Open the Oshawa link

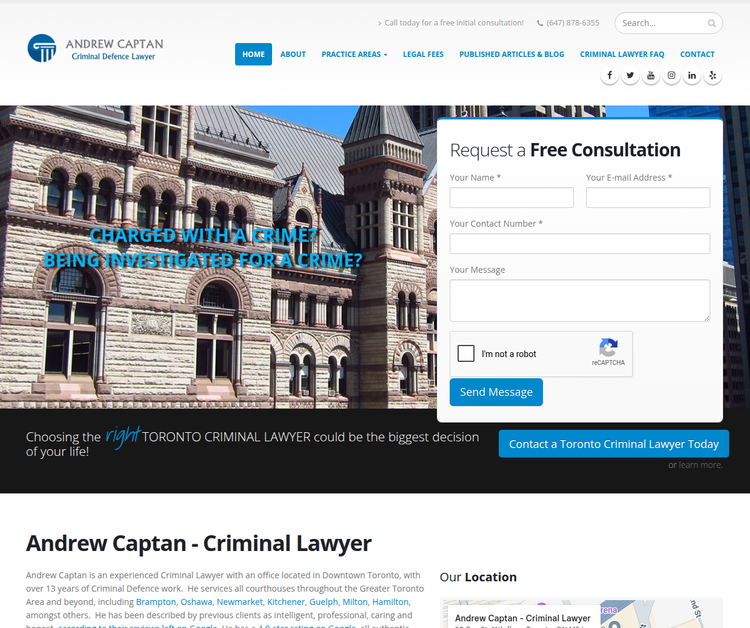click(196, 602)
